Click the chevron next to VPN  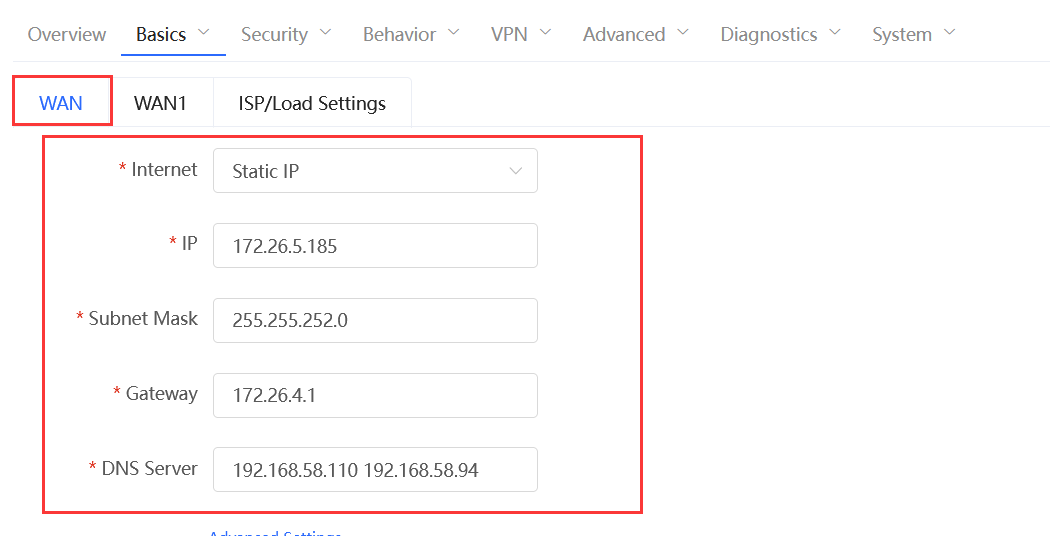click(544, 32)
